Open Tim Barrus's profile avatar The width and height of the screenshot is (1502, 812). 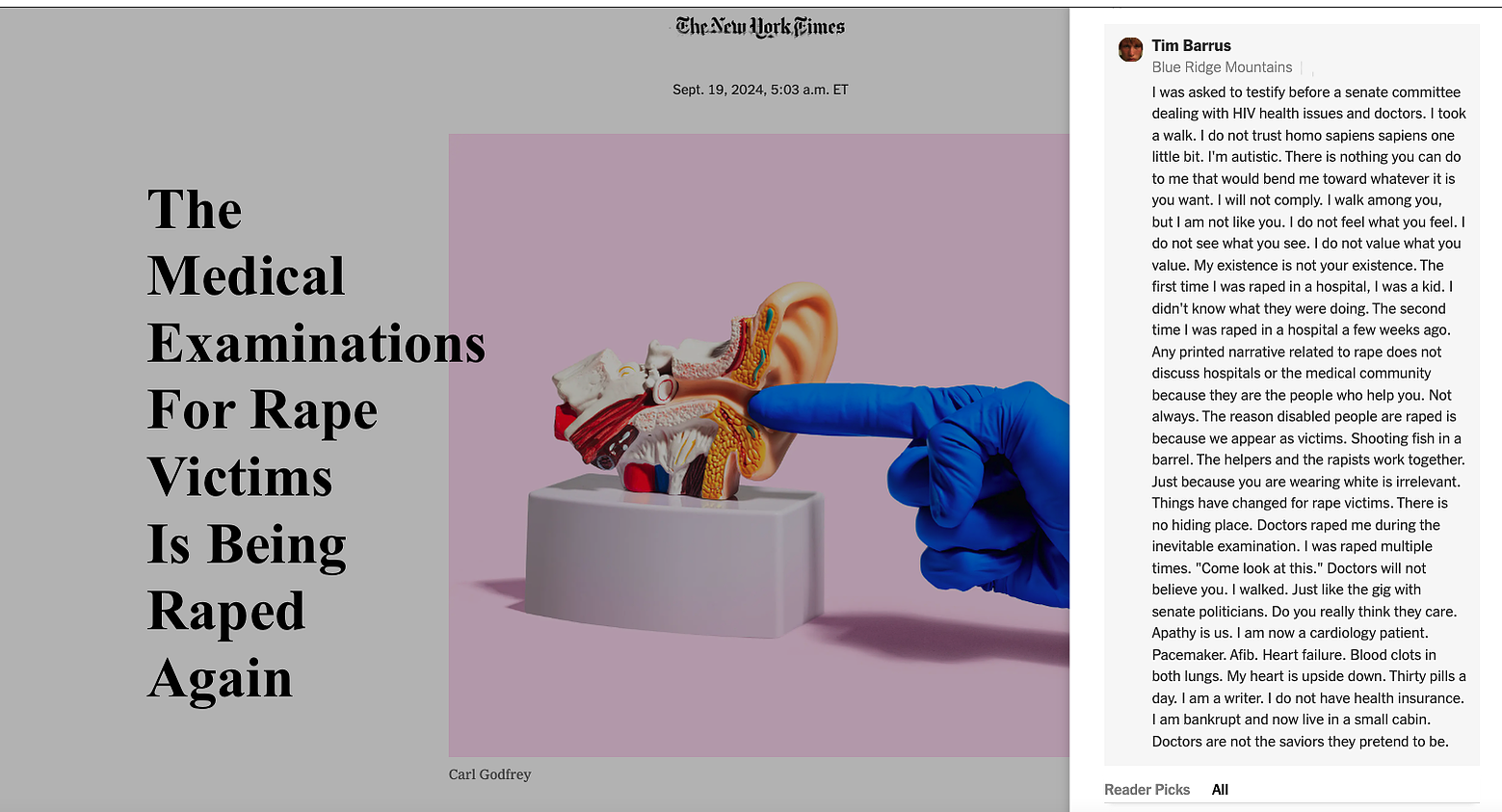[x=1130, y=49]
